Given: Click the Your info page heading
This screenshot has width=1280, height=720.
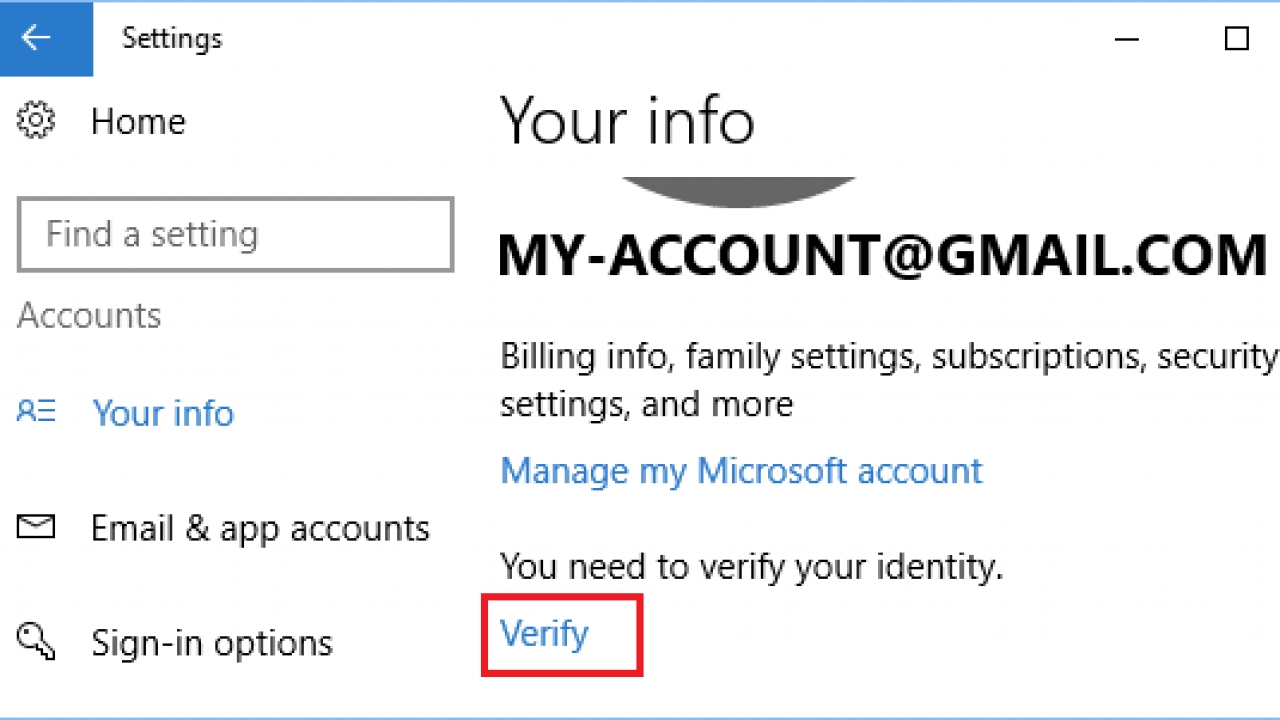Looking at the screenshot, I should [x=627, y=120].
